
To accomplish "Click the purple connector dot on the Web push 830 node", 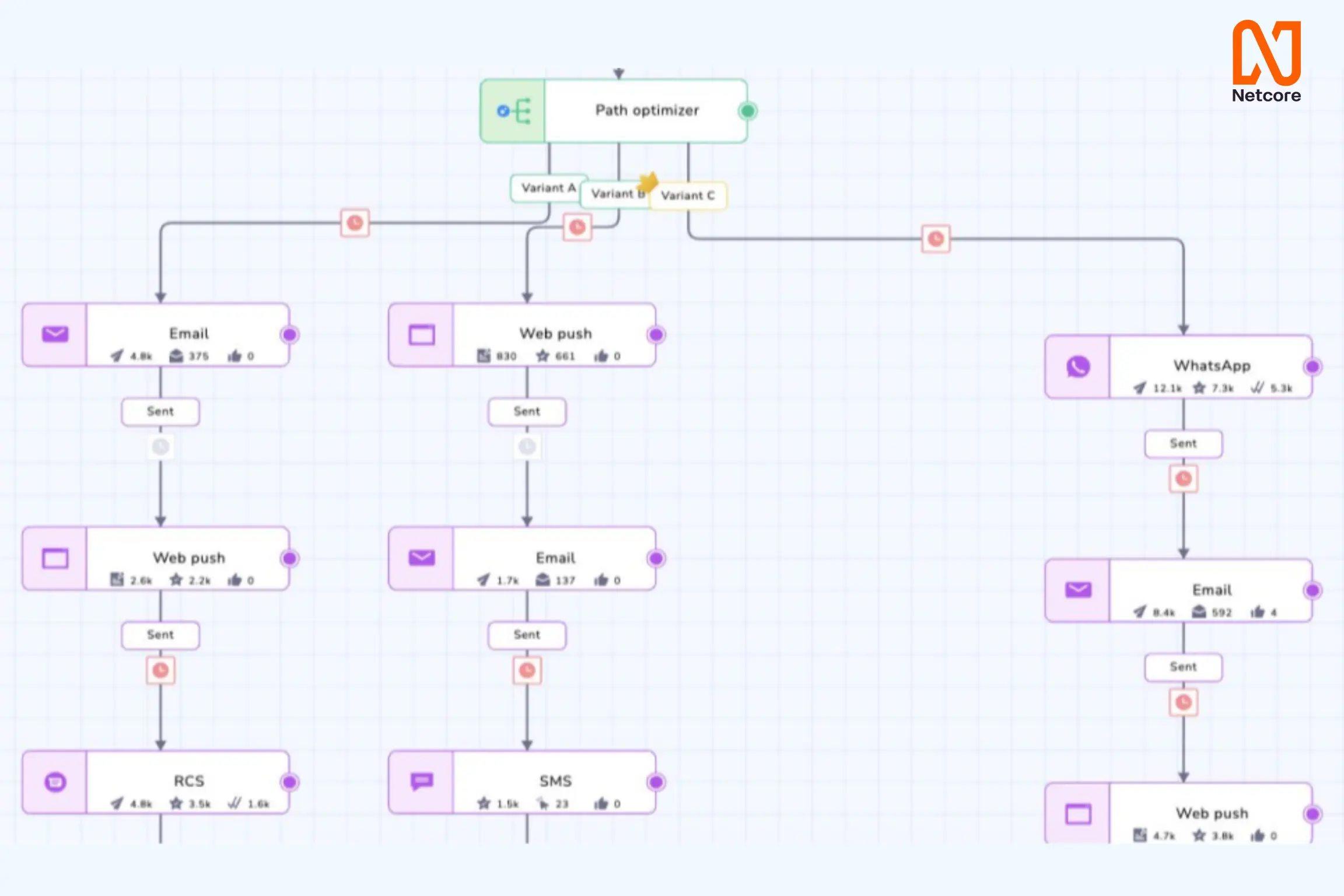I will click(x=656, y=335).
